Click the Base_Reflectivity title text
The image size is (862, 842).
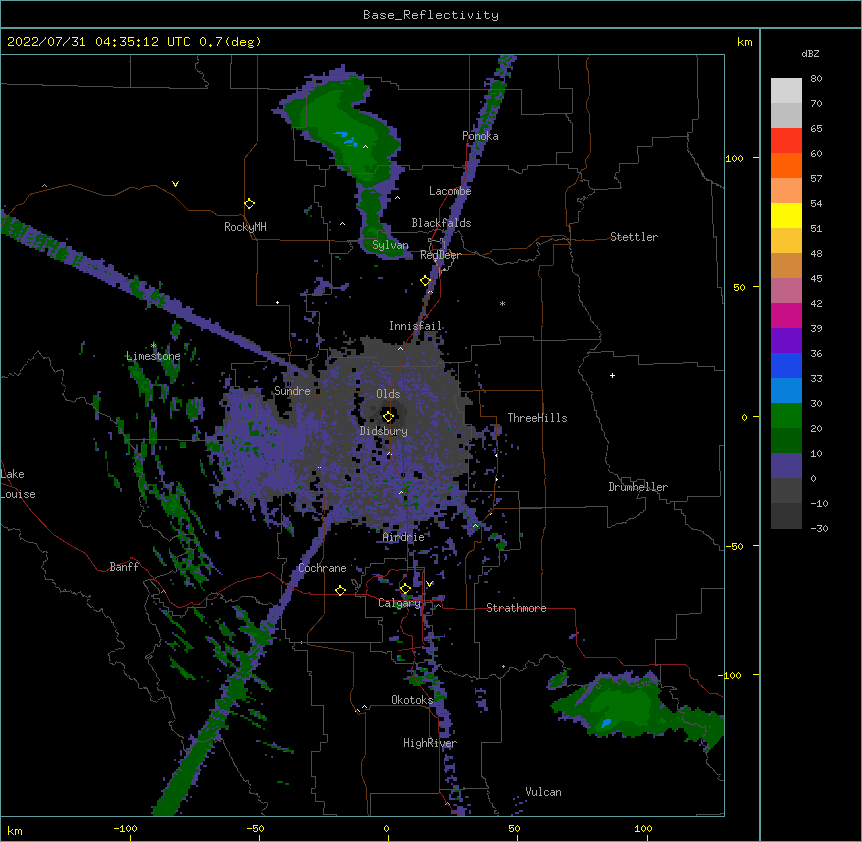[431, 15]
